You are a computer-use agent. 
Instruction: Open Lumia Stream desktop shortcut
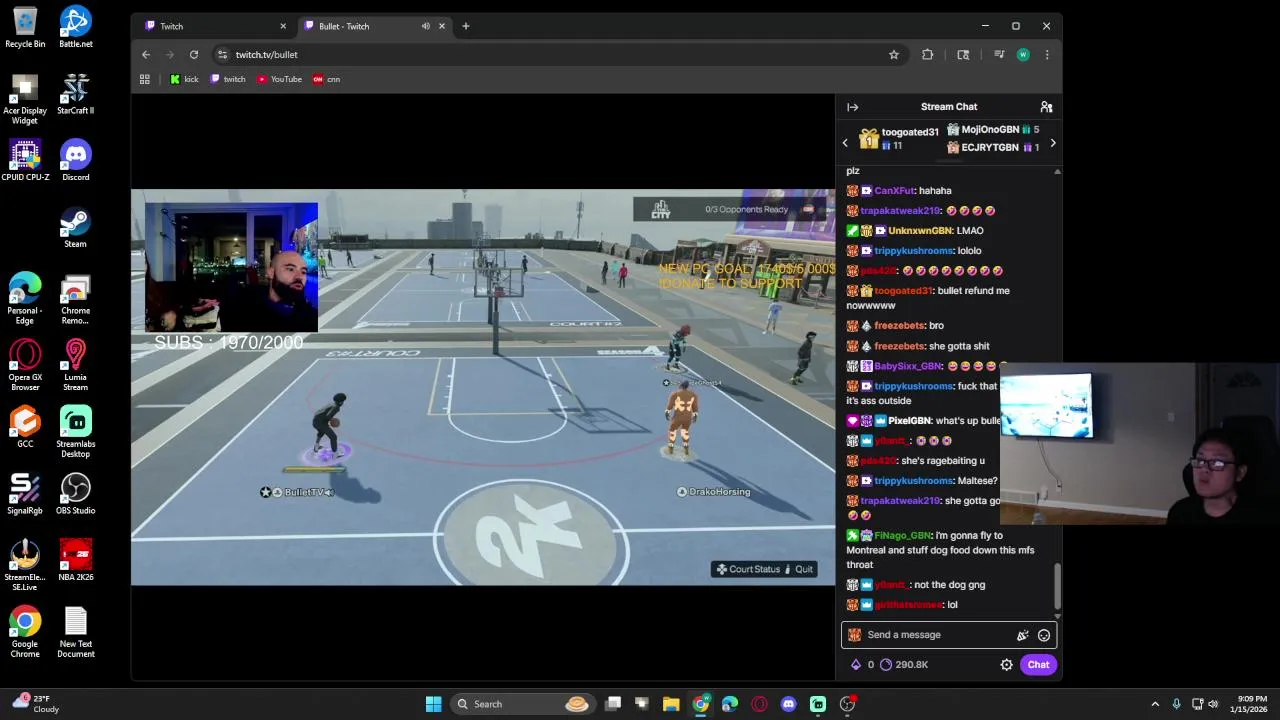pos(76,365)
